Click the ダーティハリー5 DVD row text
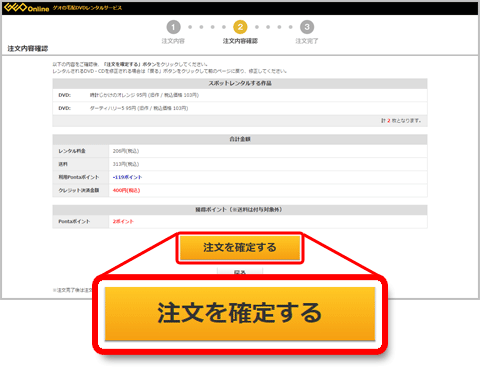This screenshot has height=367, width=480. coord(139,108)
